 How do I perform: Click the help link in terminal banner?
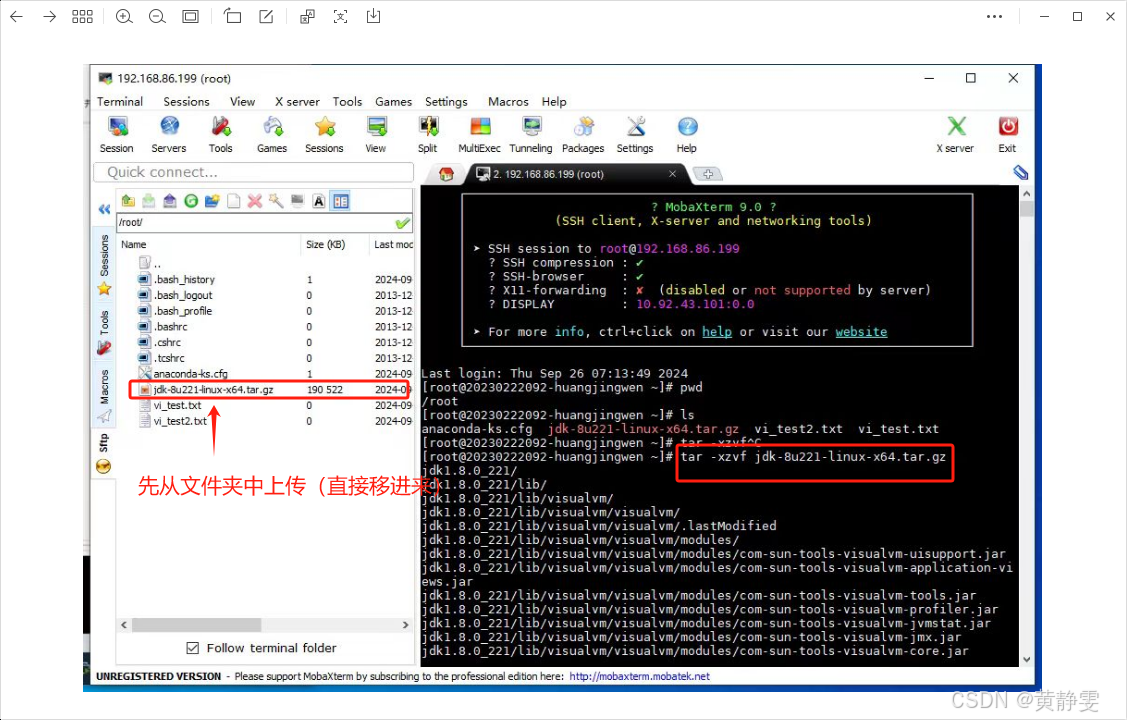pyautogui.click(x=717, y=332)
